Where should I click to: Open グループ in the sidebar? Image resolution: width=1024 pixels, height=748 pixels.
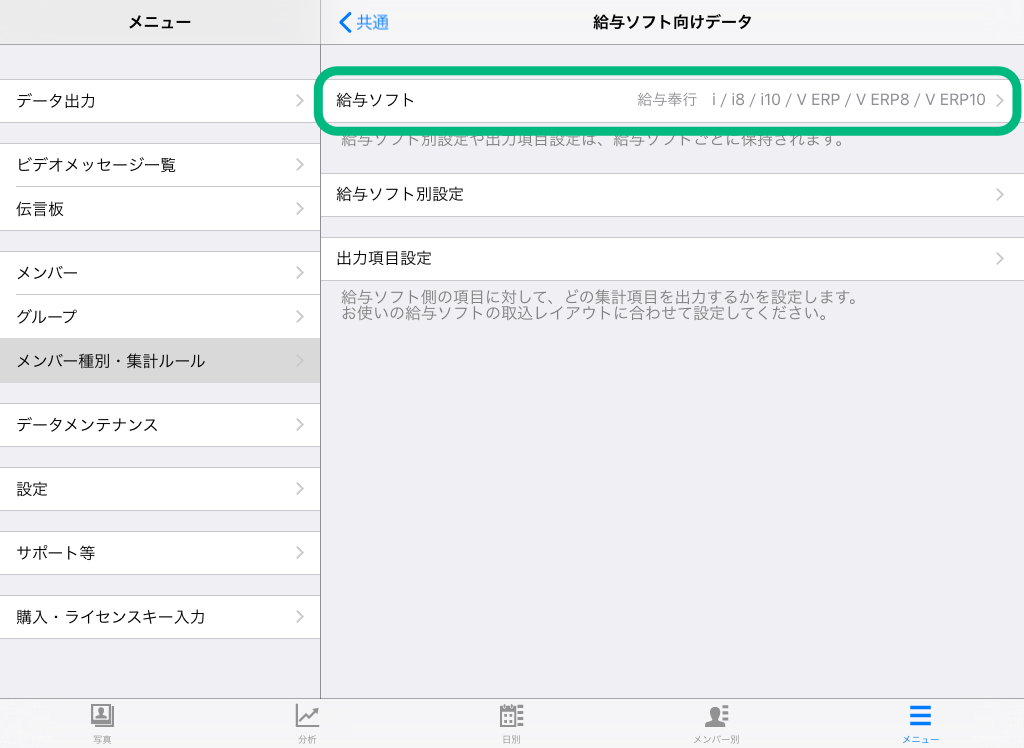160,317
